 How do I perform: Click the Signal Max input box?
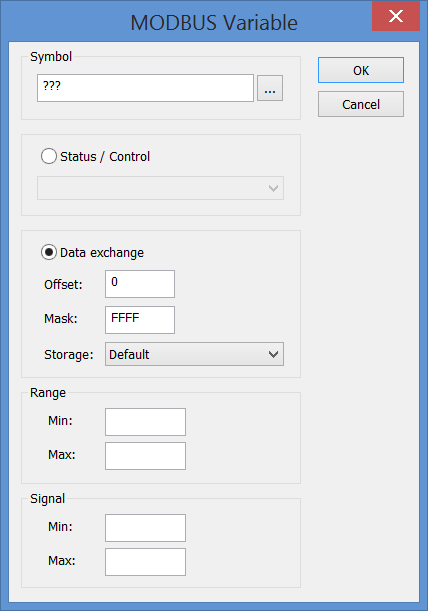145,562
